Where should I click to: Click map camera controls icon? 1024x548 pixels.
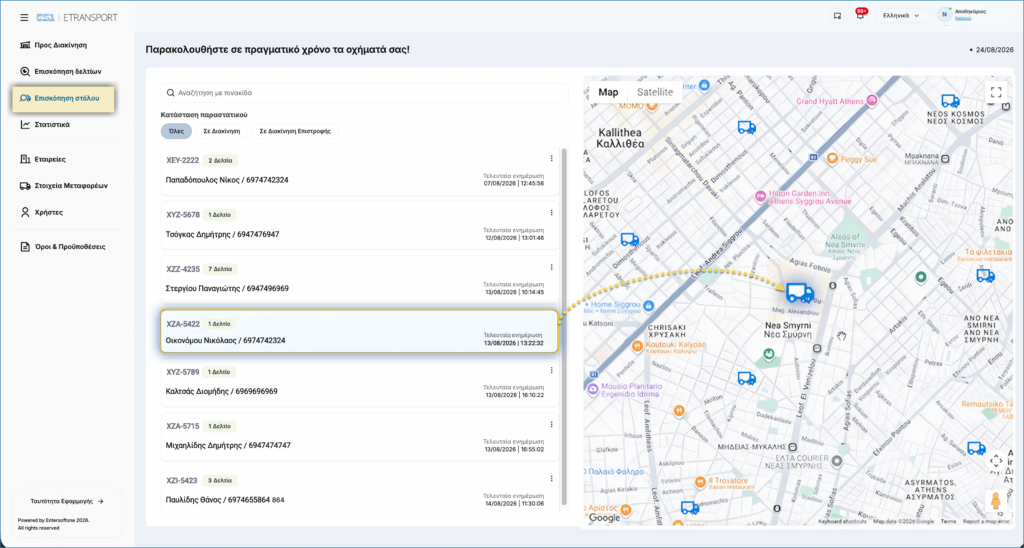point(995,460)
